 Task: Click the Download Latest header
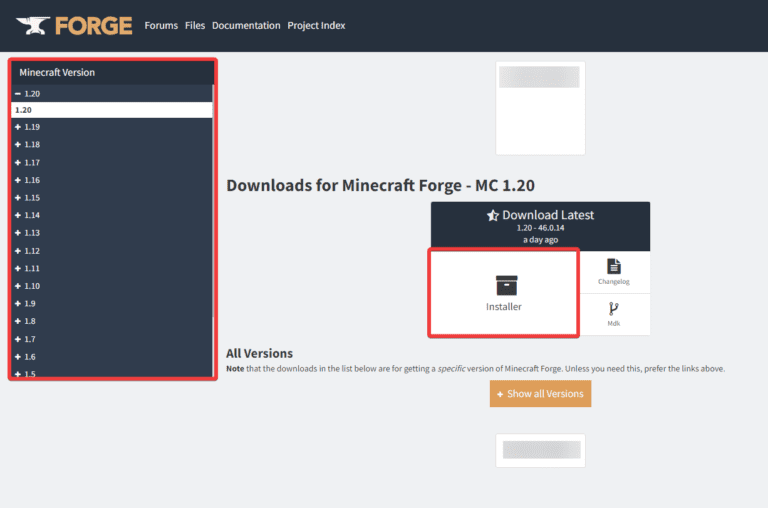(x=540, y=226)
